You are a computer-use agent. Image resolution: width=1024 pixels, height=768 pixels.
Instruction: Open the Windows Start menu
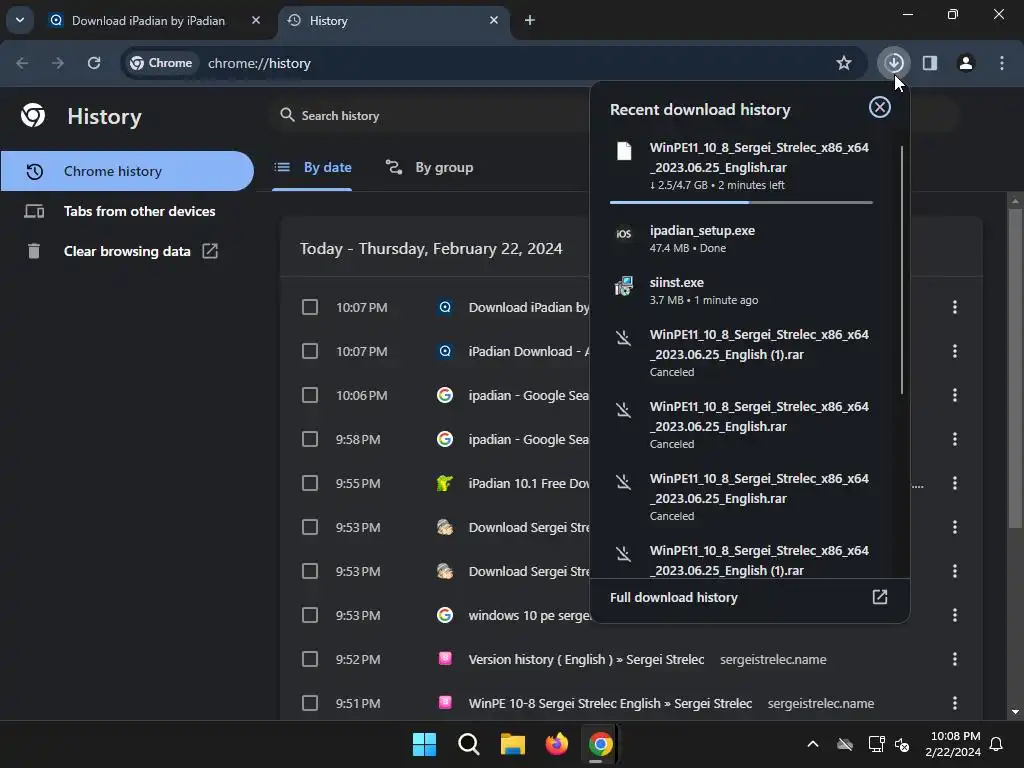click(424, 744)
